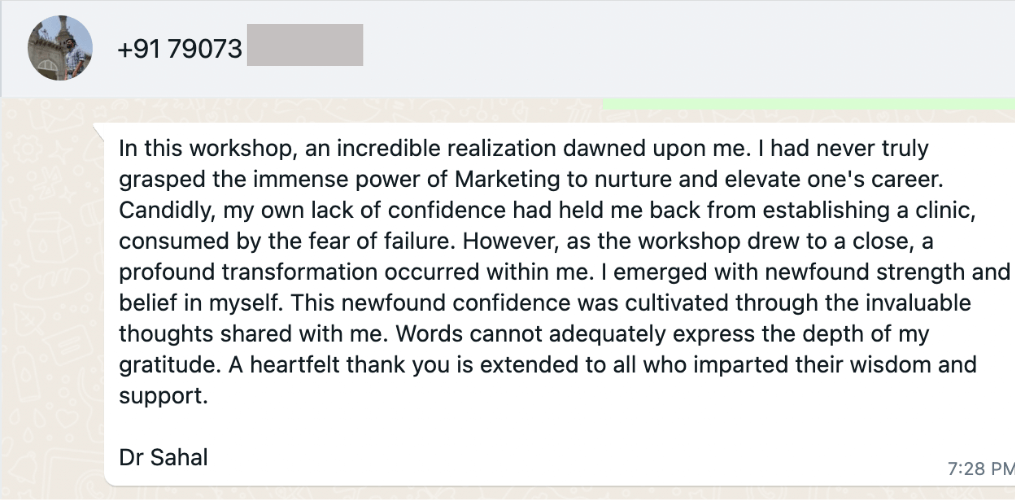The height and width of the screenshot is (500, 1015).
Task: Click the Dr Sahal signature text
Action: click(x=163, y=457)
